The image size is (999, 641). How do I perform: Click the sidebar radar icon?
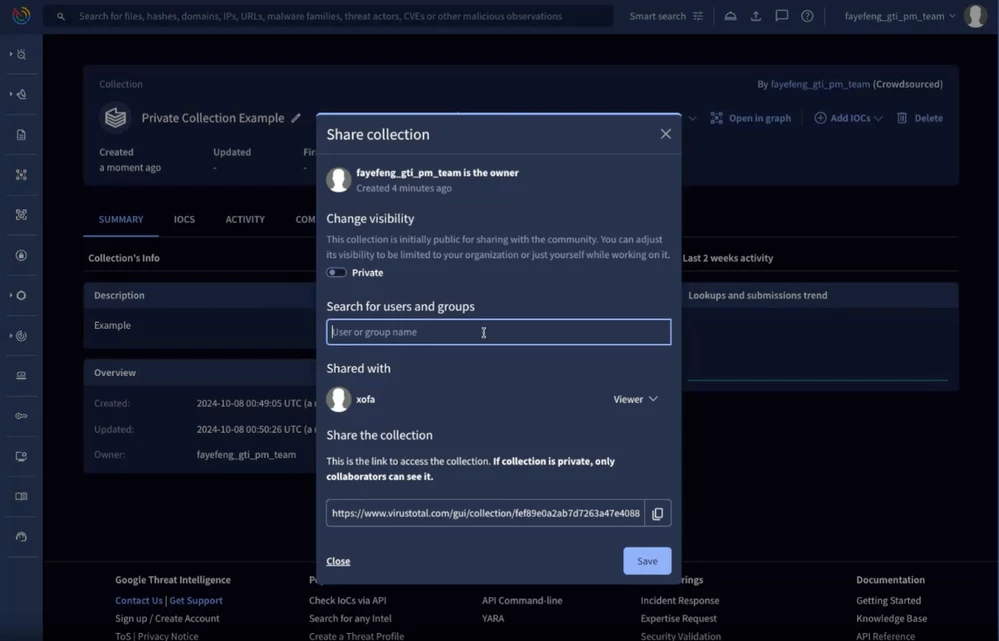pos(21,336)
